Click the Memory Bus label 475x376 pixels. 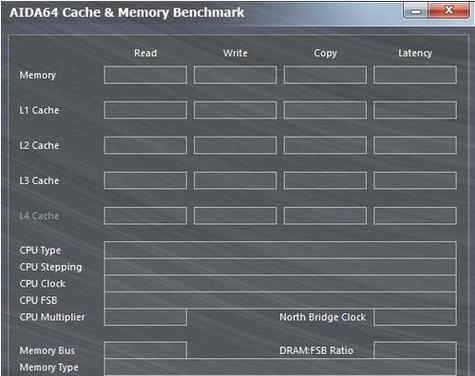pos(47,350)
